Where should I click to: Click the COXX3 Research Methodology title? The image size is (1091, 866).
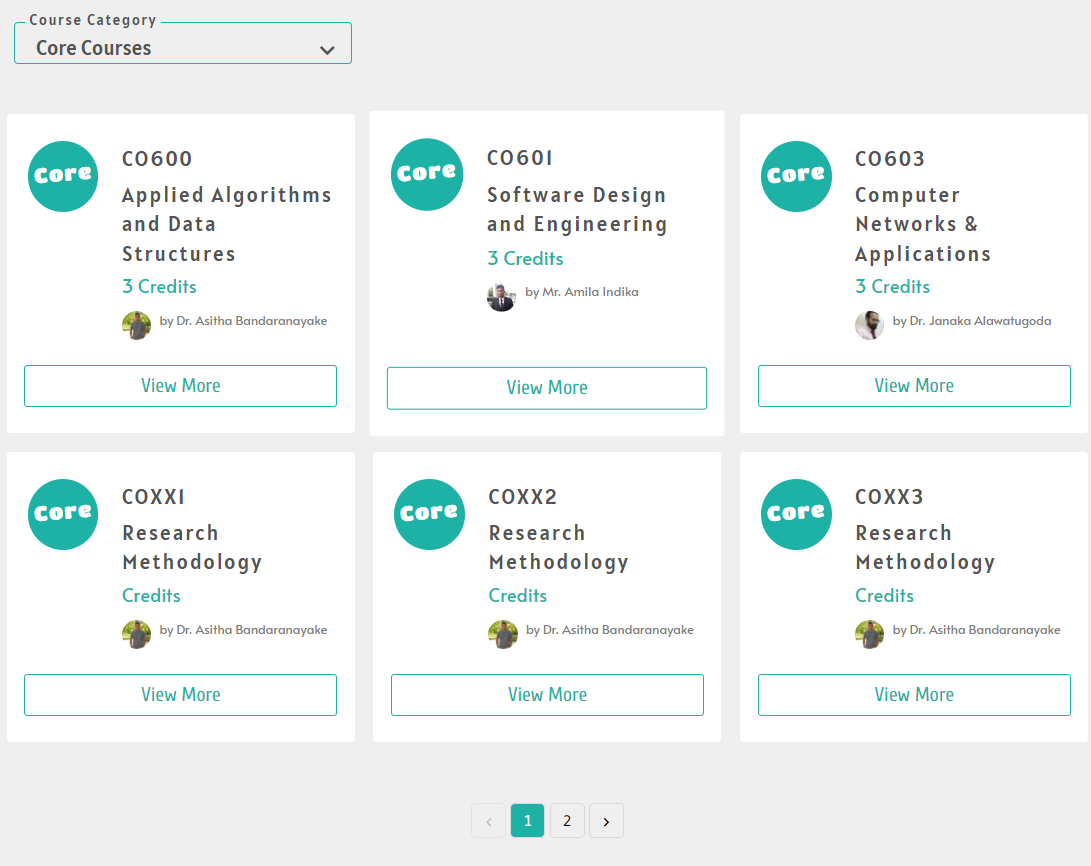click(925, 547)
